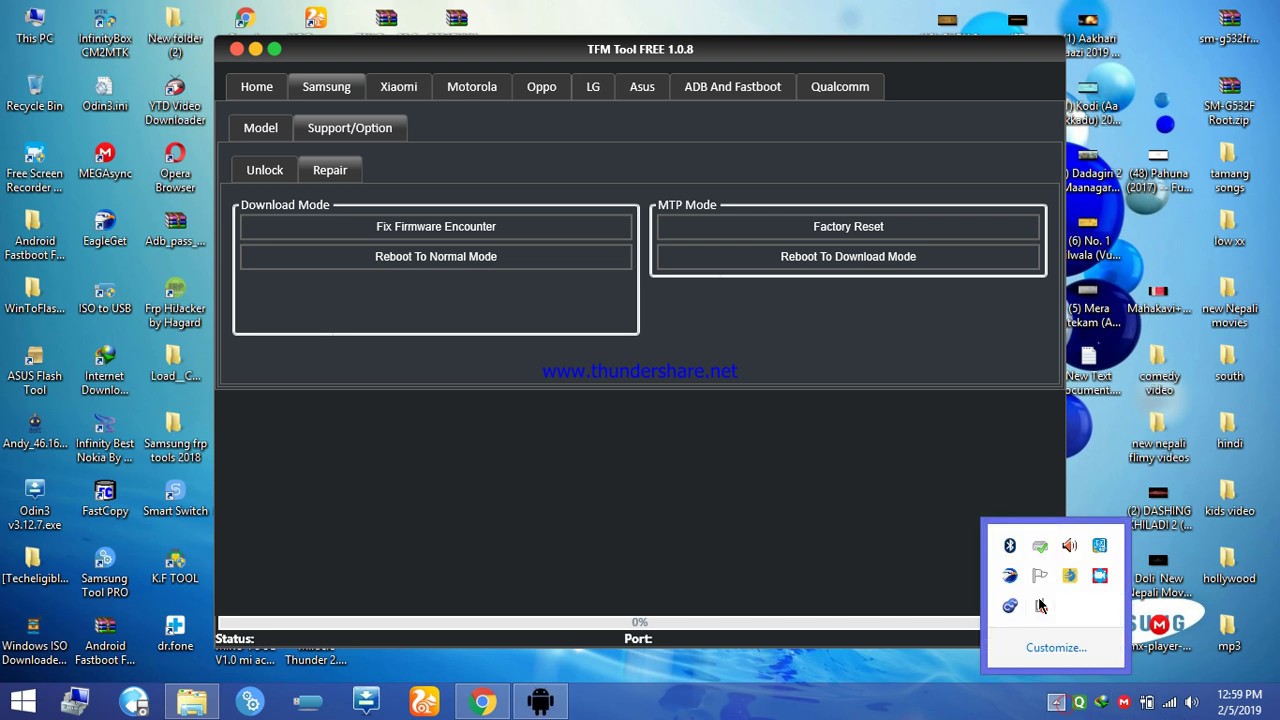Click the MEGA tray icon in taskbar

1124,703
